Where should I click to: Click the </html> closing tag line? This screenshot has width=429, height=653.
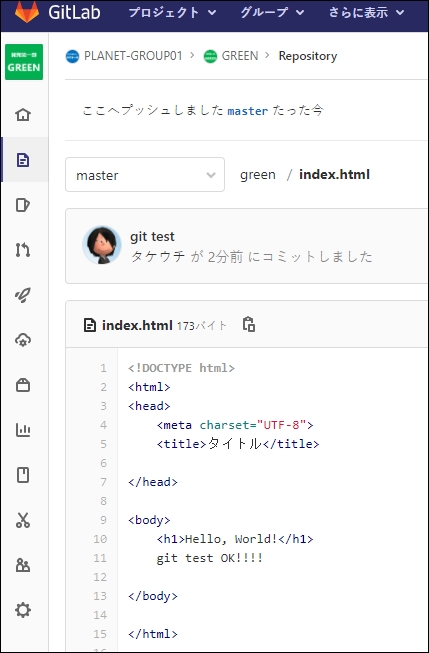tap(153, 634)
